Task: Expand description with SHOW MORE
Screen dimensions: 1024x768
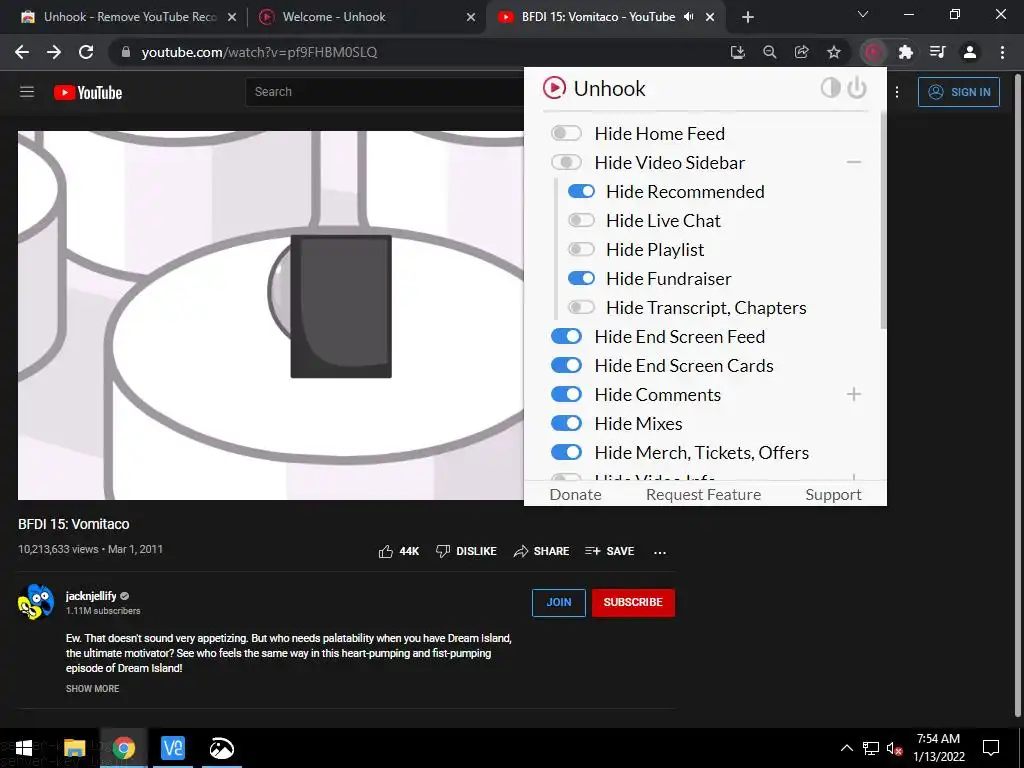Action: coord(92,688)
